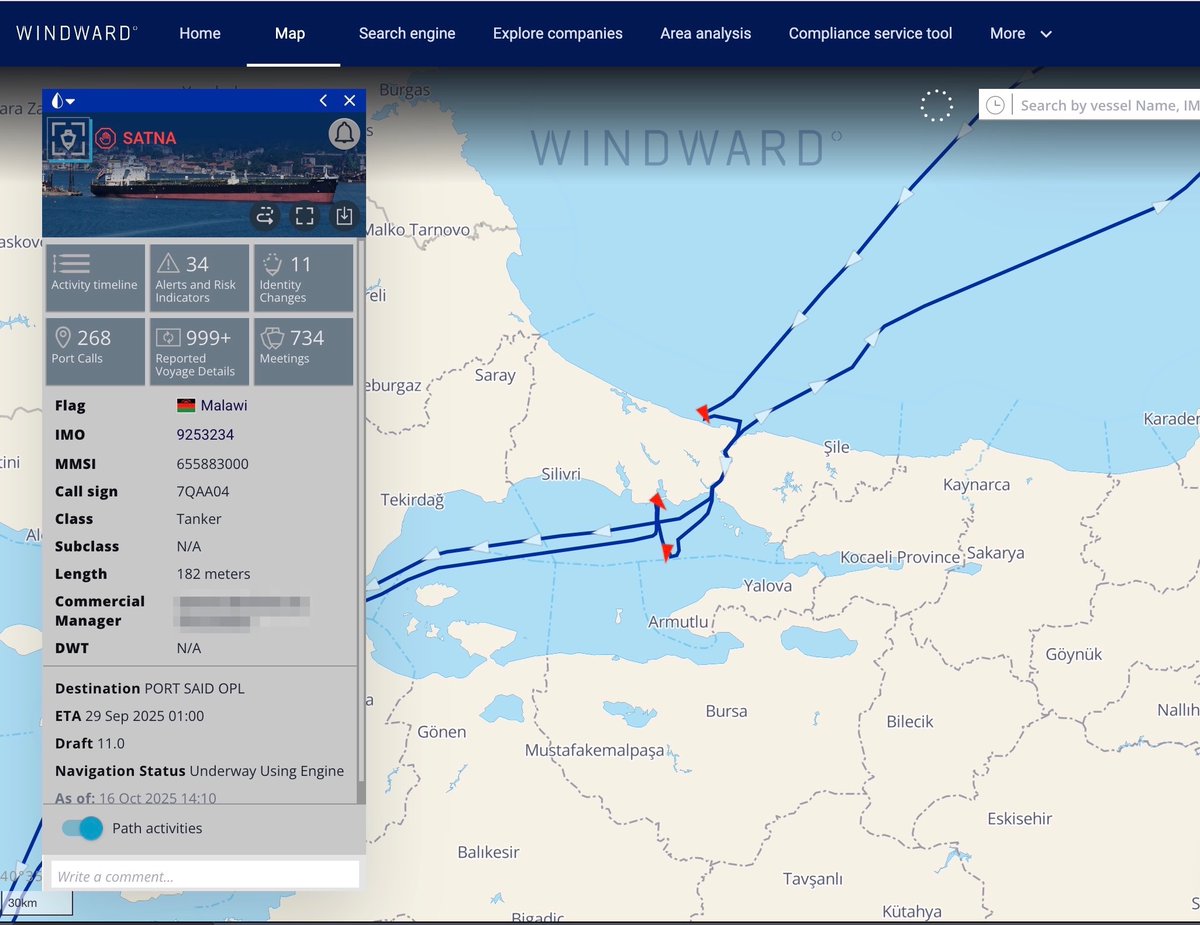The width and height of the screenshot is (1200, 925).
Task: Open the Area analysis tab
Action: tap(706, 33)
